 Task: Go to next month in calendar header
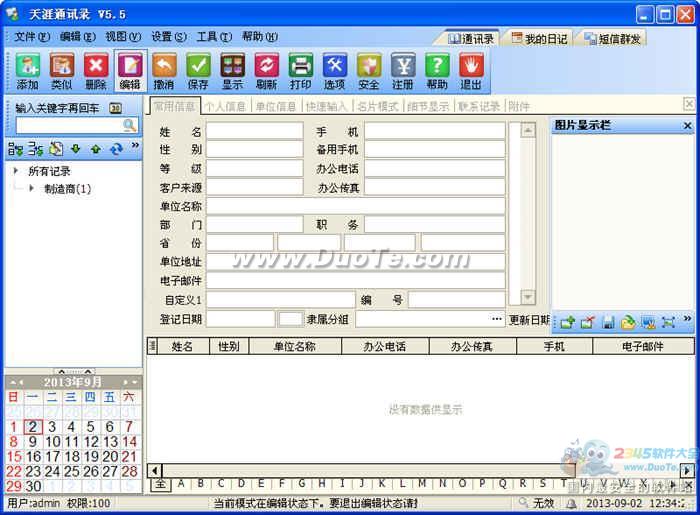(x=125, y=382)
